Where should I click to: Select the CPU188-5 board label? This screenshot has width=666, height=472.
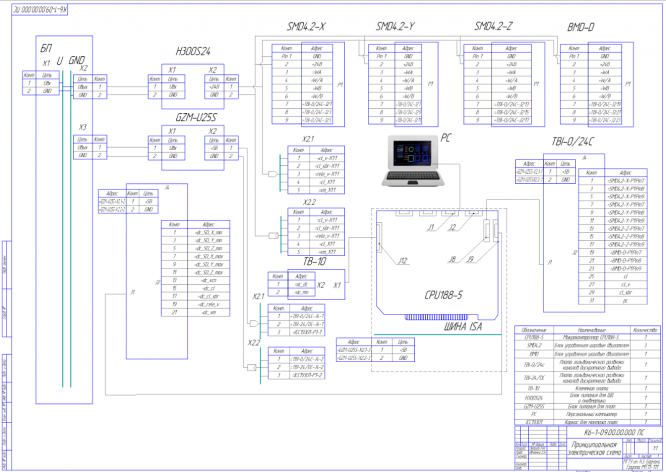pos(443,295)
